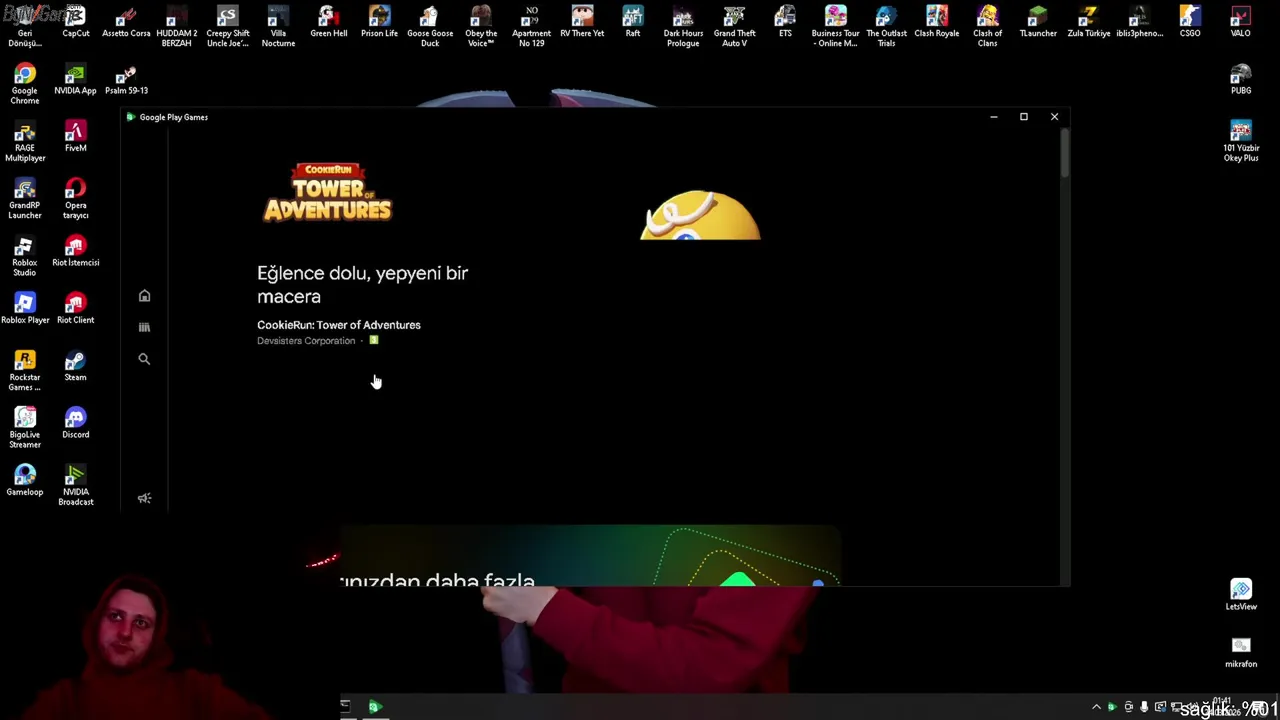Image resolution: width=1280 pixels, height=720 pixels.
Task: Launch Goose Goose Duck desktop icon
Action: (x=430, y=27)
